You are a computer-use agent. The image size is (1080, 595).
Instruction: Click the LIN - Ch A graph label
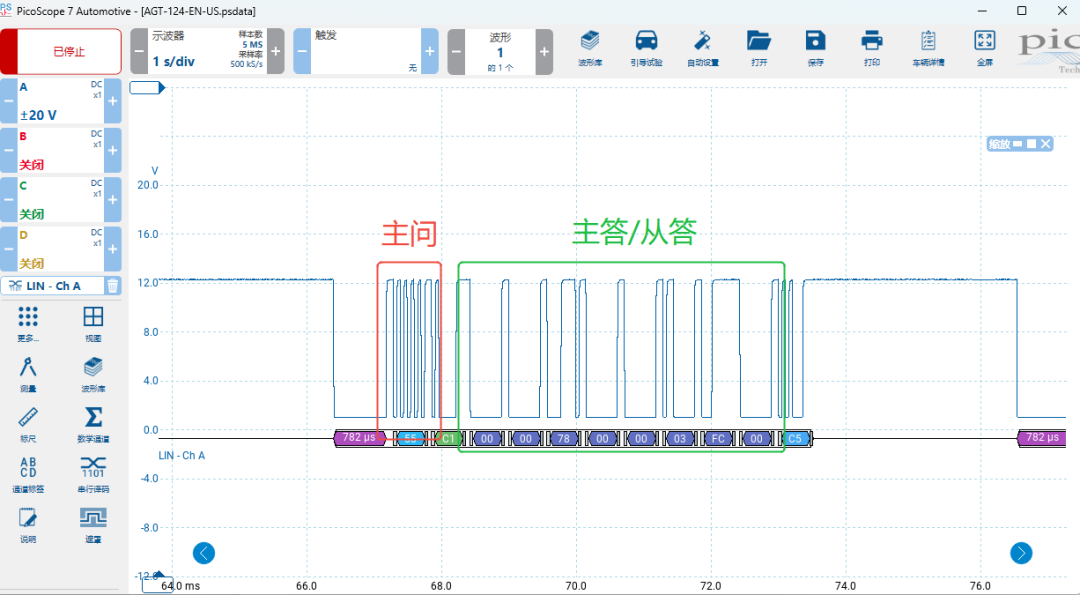coord(182,455)
